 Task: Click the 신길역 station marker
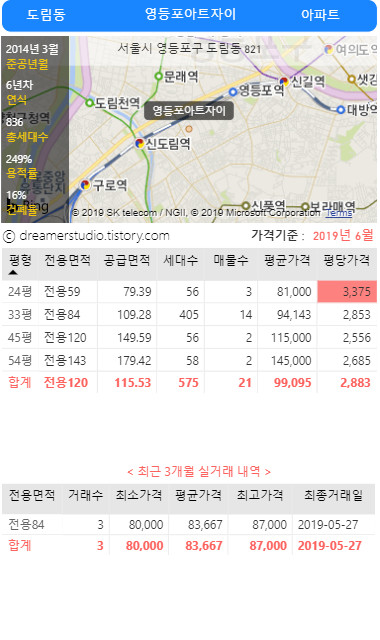[284, 82]
